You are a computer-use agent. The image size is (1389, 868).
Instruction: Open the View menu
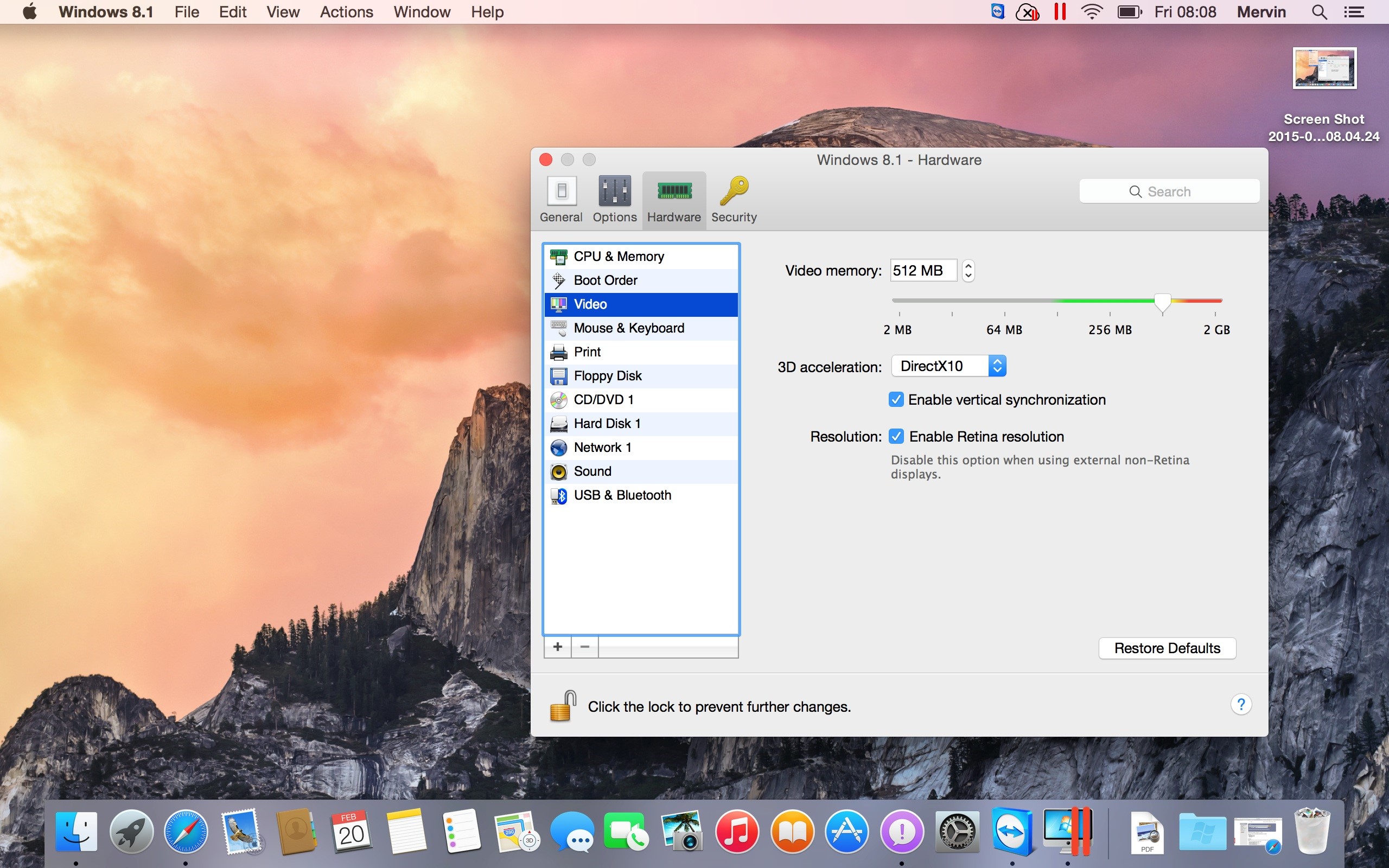click(283, 11)
